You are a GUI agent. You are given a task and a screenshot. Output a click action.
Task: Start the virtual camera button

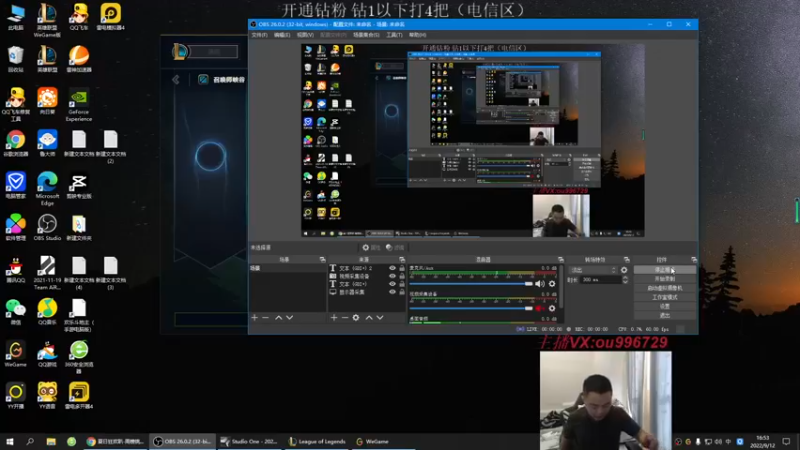click(x=664, y=288)
